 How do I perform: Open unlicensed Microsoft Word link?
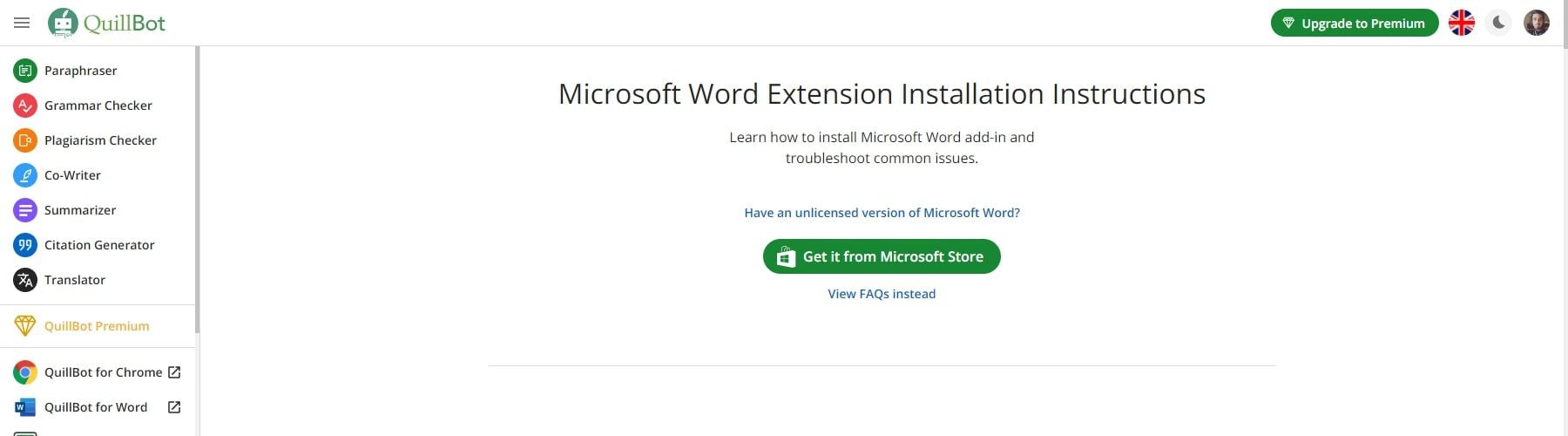882,213
